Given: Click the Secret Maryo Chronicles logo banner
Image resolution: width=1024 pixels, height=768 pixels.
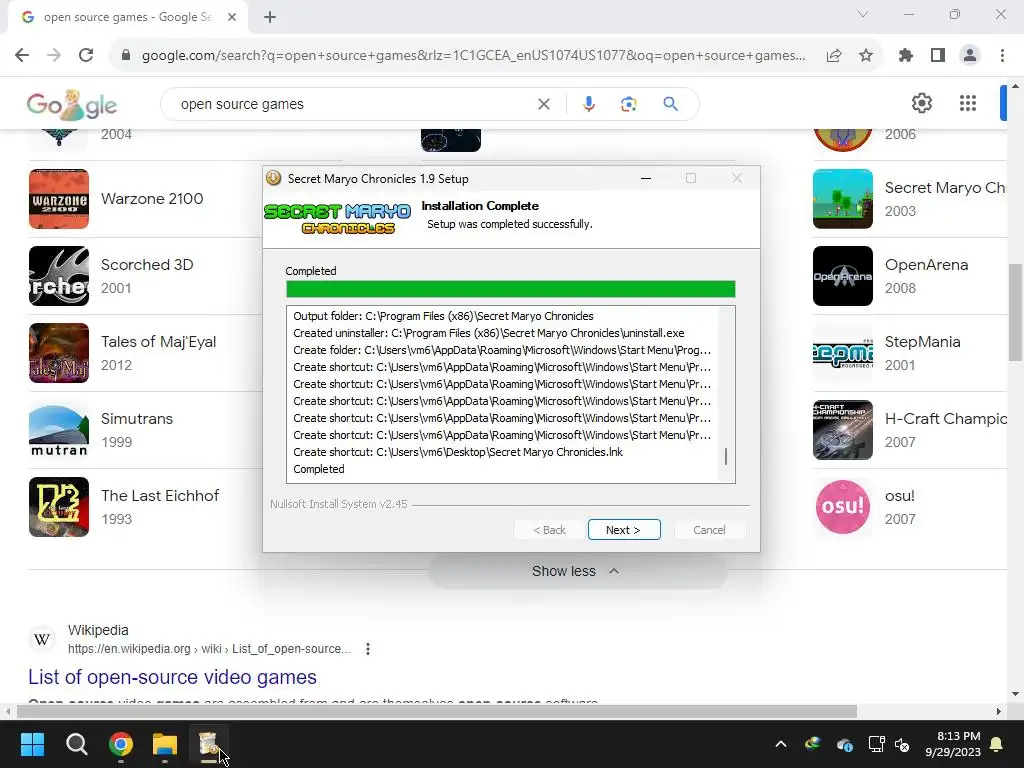Looking at the screenshot, I should point(338,219).
